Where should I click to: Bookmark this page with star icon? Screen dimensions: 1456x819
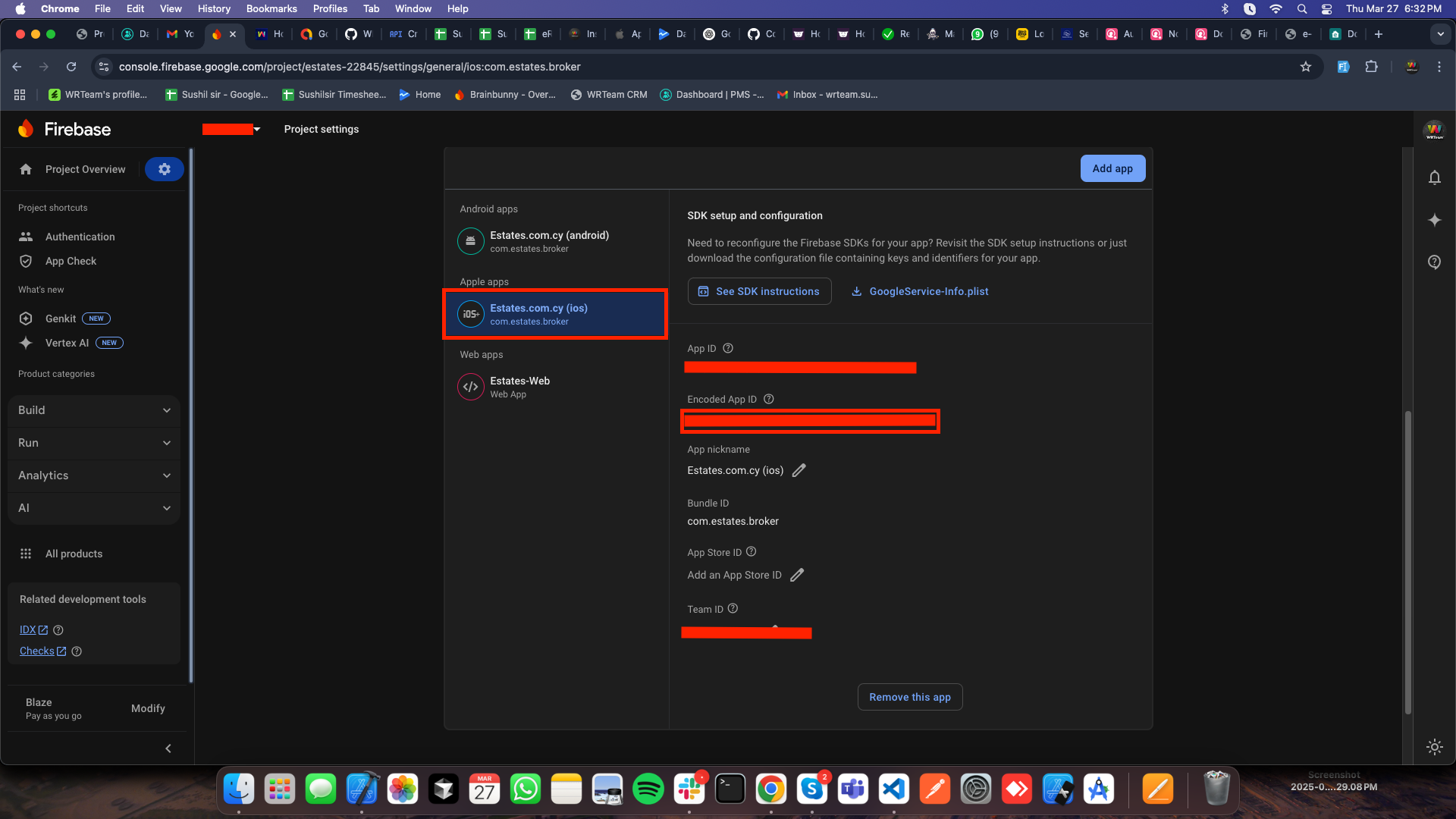(1306, 67)
